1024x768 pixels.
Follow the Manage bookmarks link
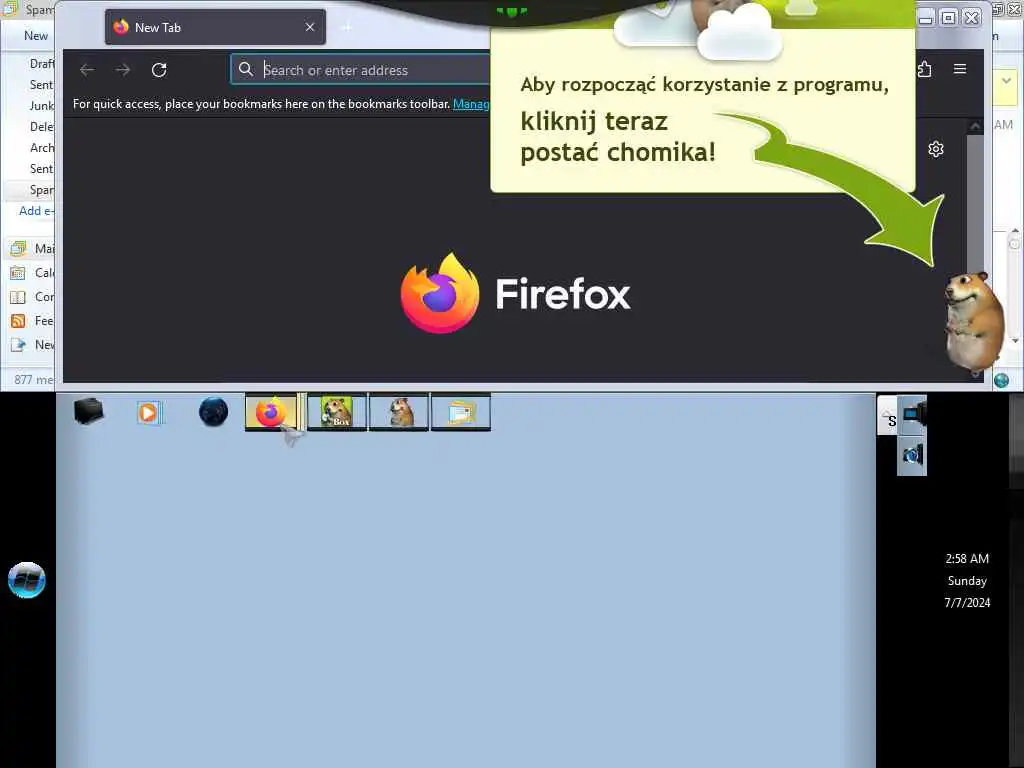(x=471, y=104)
